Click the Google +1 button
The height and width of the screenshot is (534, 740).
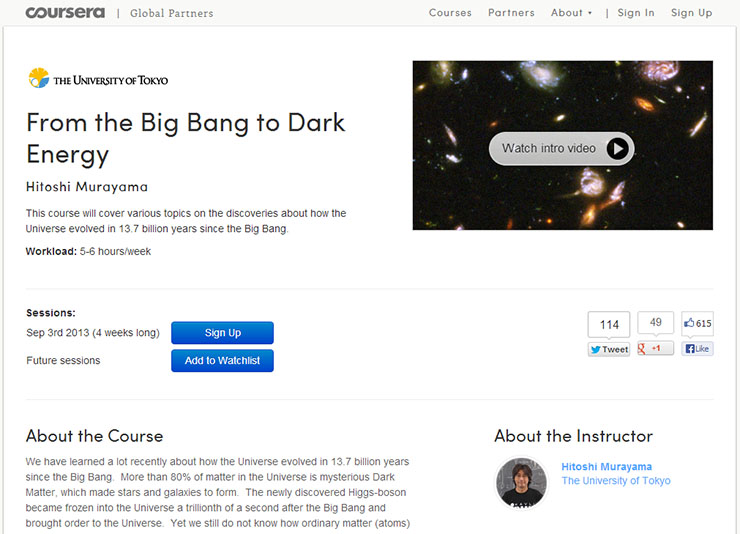point(656,348)
